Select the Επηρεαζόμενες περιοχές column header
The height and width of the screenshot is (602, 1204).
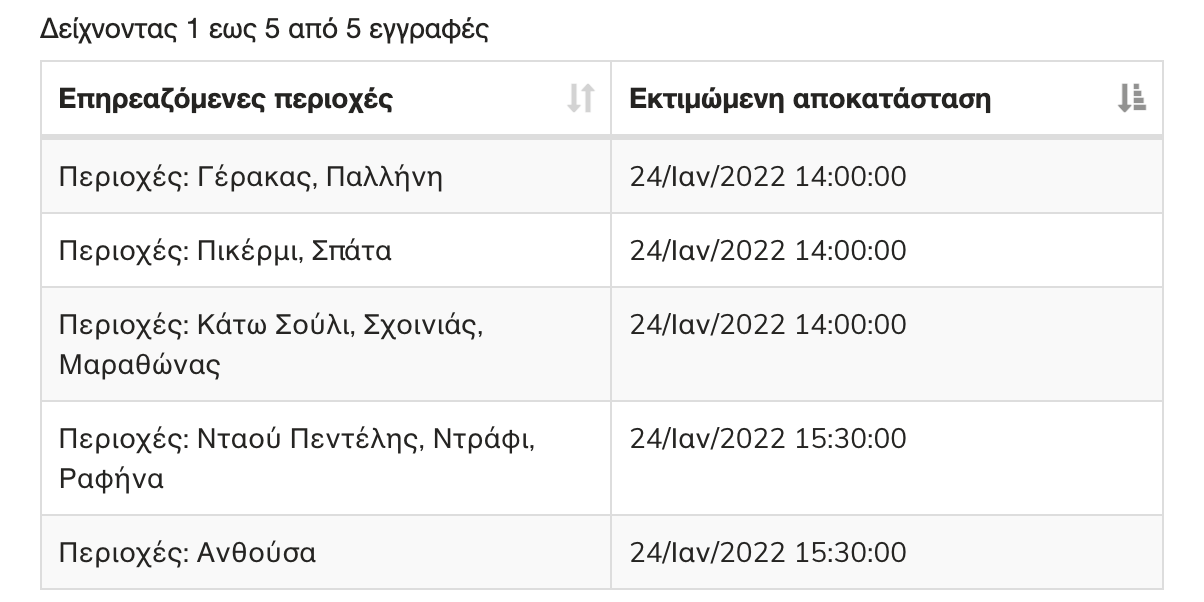click(326, 99)
